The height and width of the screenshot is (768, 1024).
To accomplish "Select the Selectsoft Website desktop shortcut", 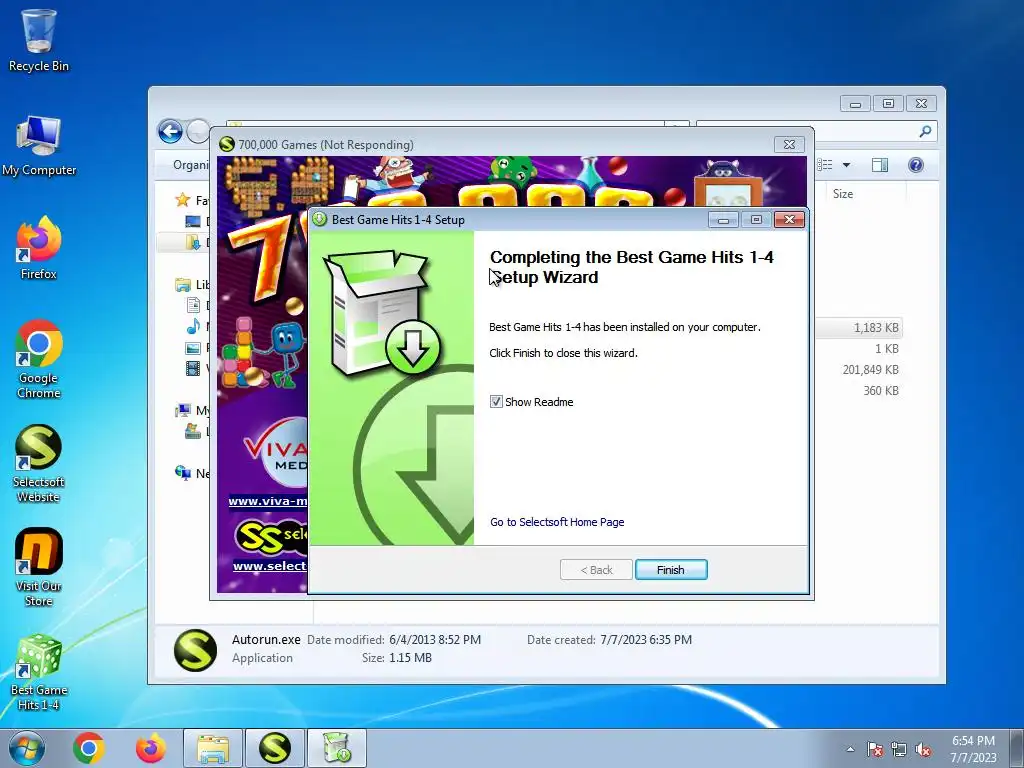I will [39, 464].
